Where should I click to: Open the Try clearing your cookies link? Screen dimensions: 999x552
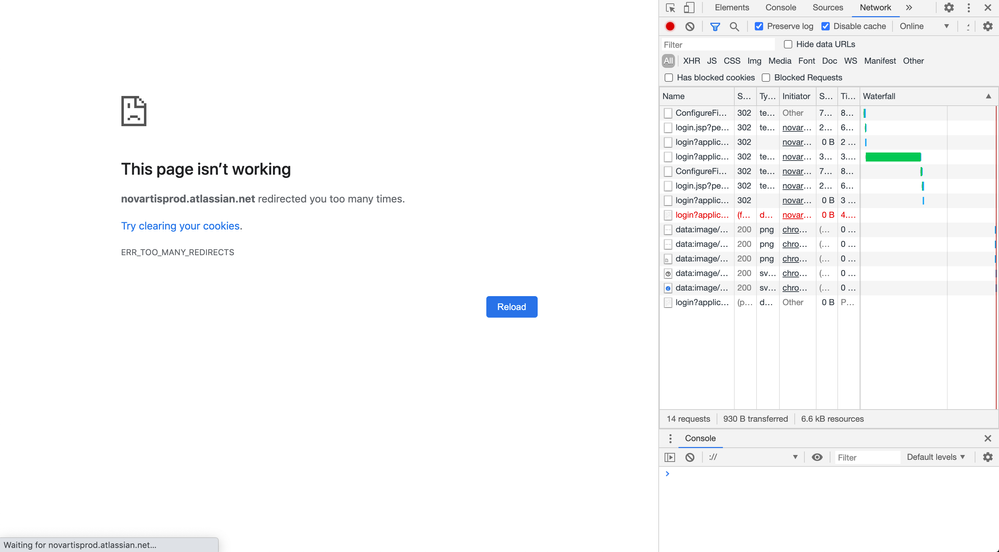point(181,226)
